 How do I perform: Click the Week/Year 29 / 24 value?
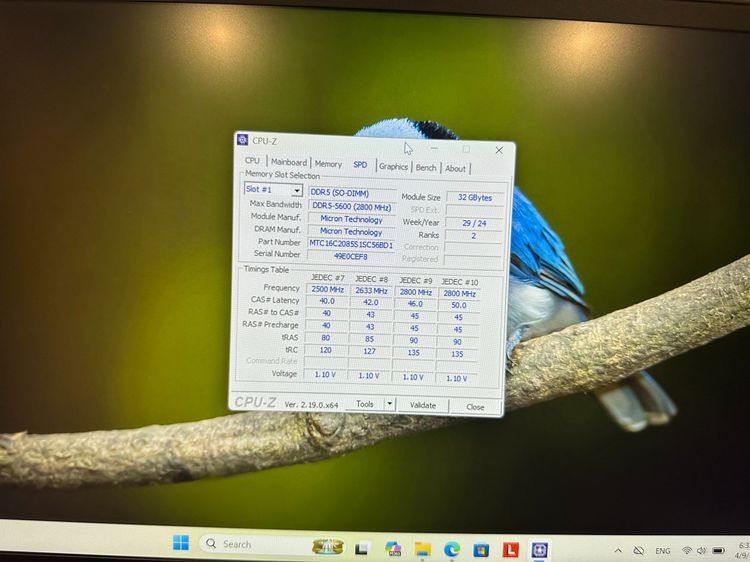tap(474, 223)
